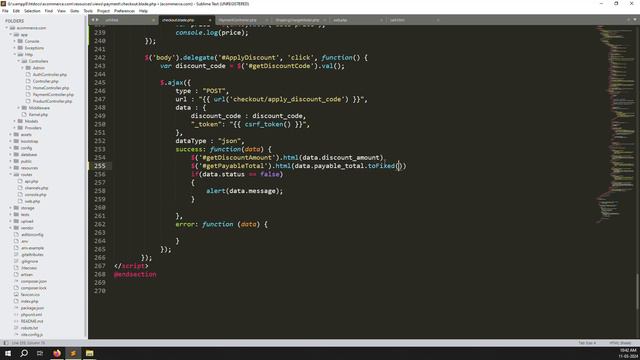Open the Preferences menu
The height and width of the screenshot is (360, 640).
tap(124, 11)
